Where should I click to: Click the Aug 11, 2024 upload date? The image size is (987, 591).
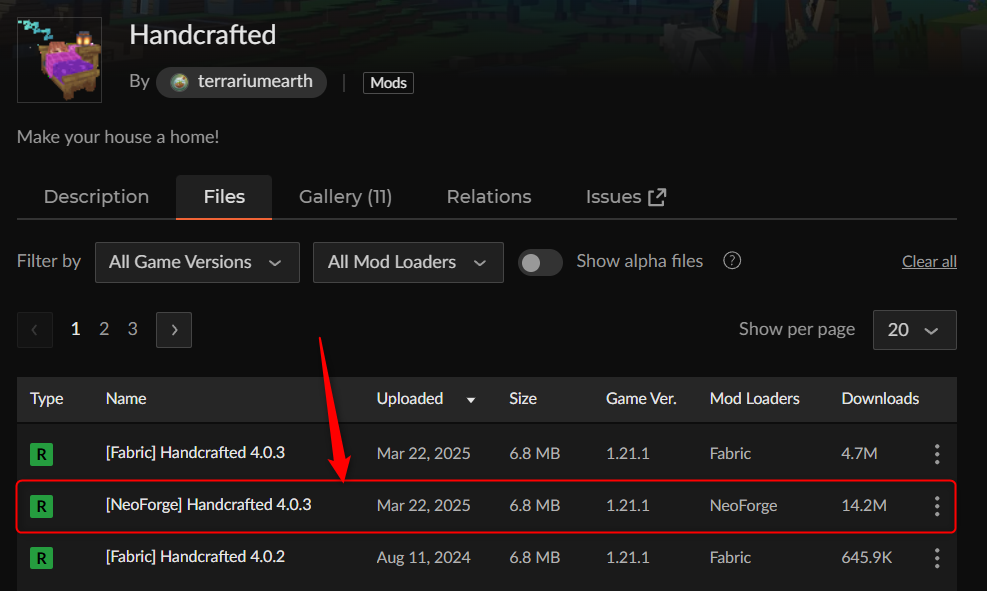click(x=423, y=558)
